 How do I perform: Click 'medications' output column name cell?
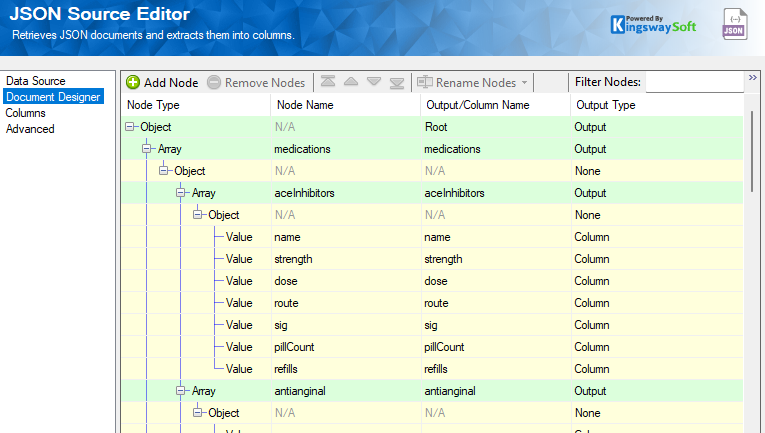496,149
